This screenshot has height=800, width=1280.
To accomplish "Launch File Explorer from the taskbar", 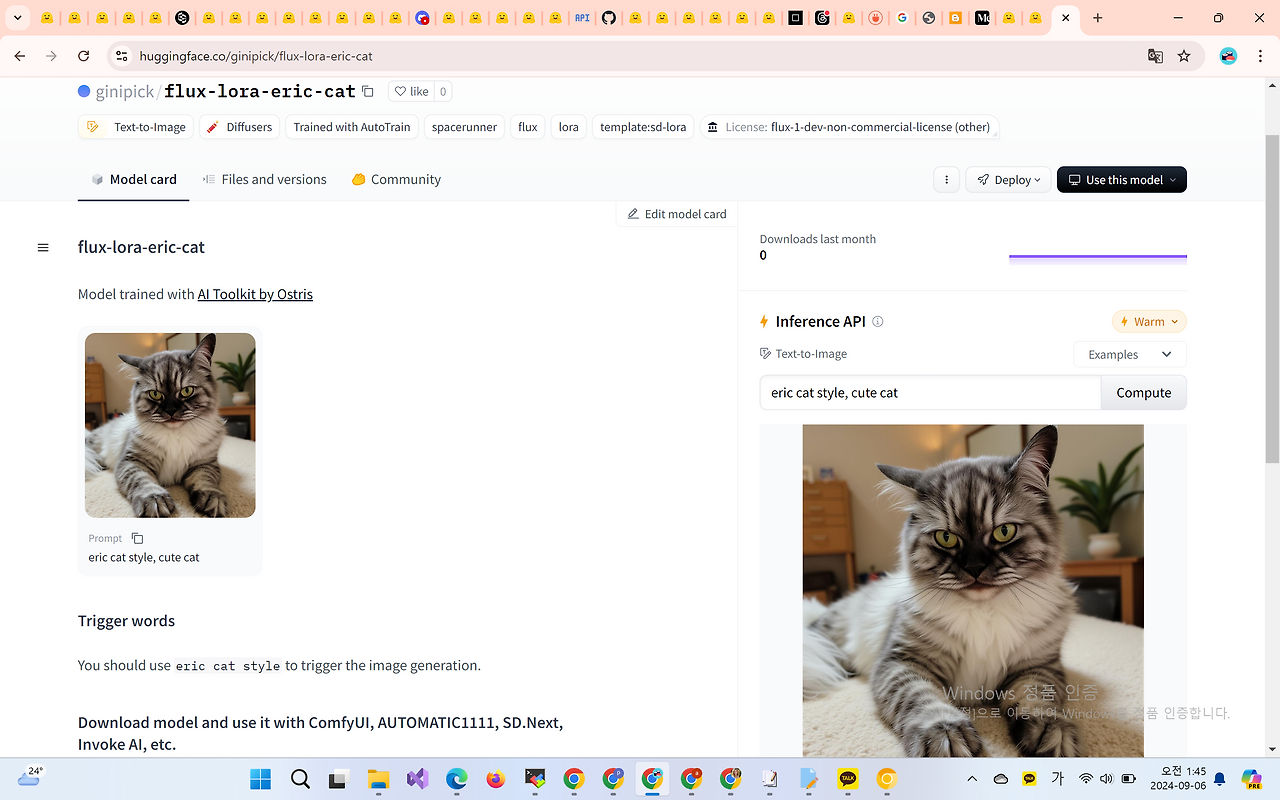I will coord(378,779).
